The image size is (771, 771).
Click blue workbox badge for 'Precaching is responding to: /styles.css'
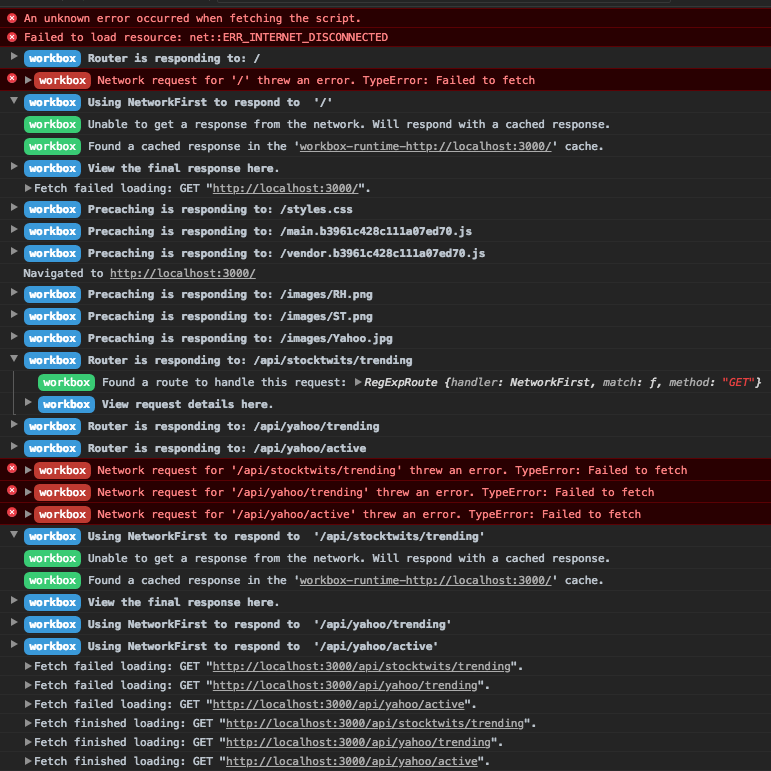[52, 210]
